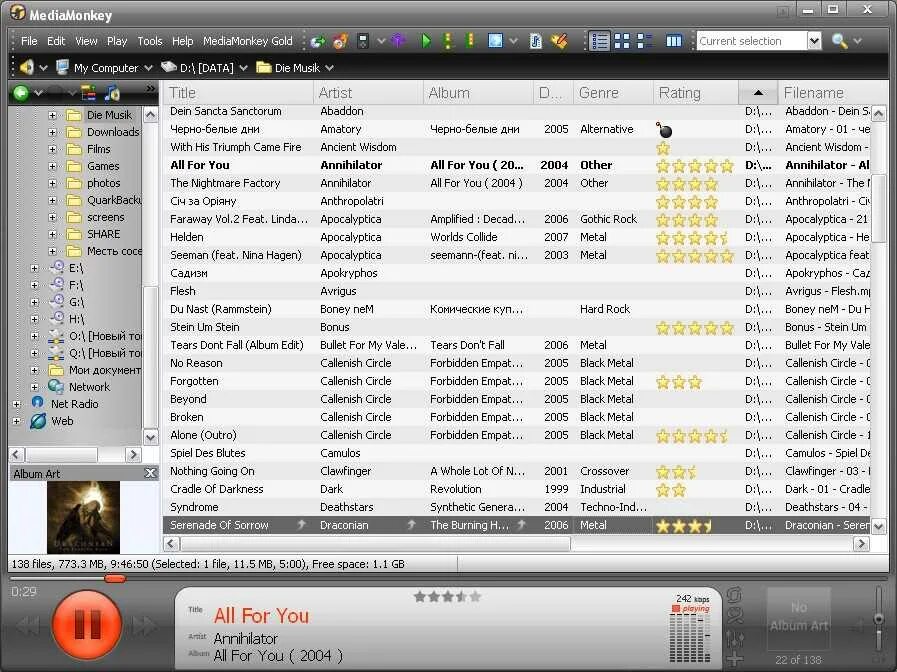Pause playback with the red button

tap(87, 625)
